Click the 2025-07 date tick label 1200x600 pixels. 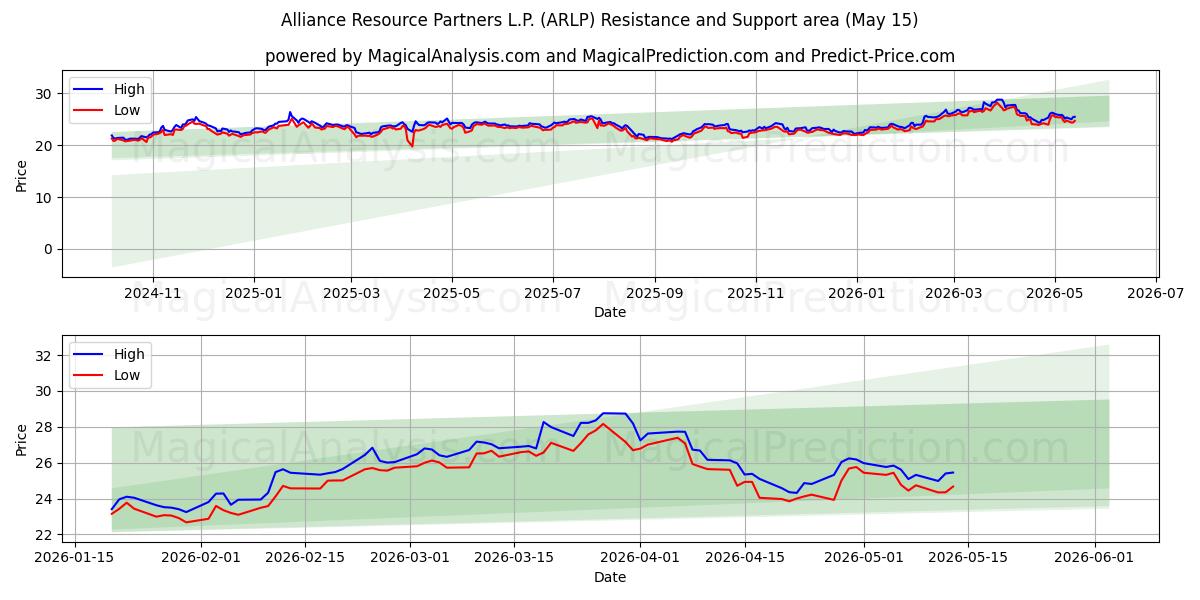(553, 293)
